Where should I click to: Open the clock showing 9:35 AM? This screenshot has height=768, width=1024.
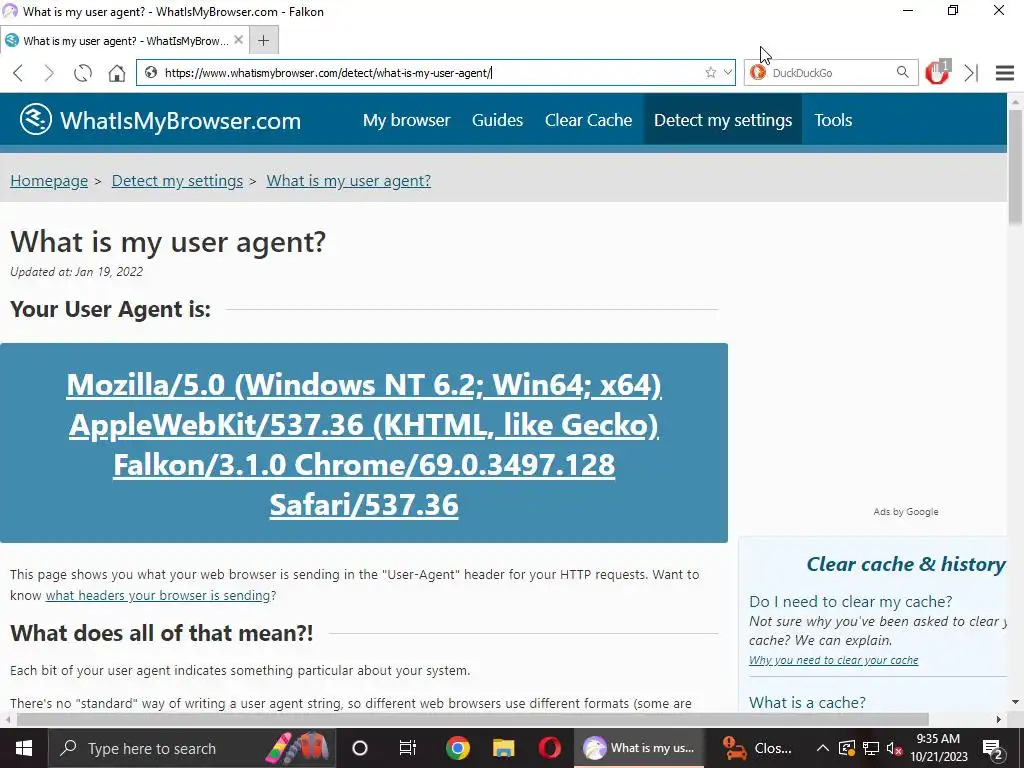[x=938, y=748]
